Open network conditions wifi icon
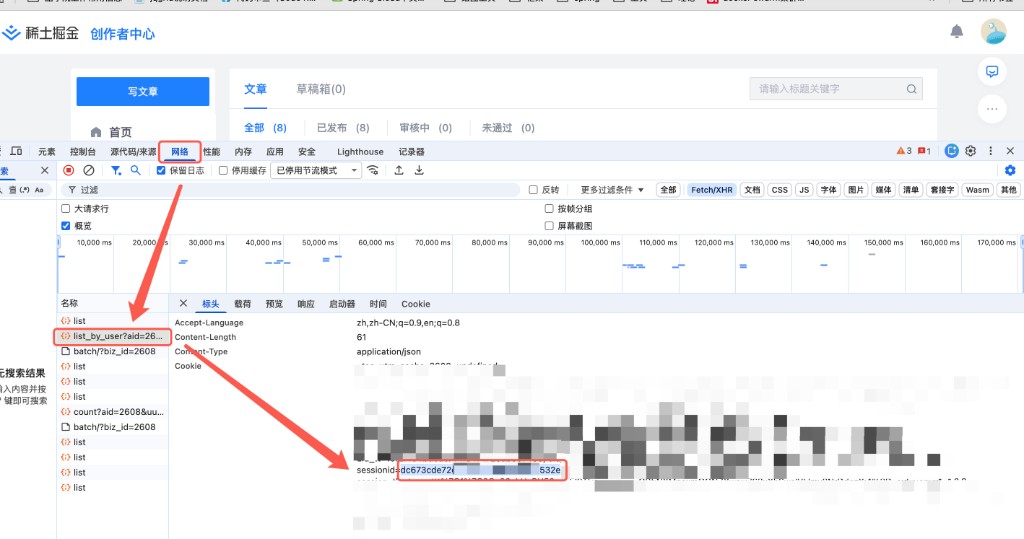The width and height of the screenshot is (1024, 539). pos(373,171)
